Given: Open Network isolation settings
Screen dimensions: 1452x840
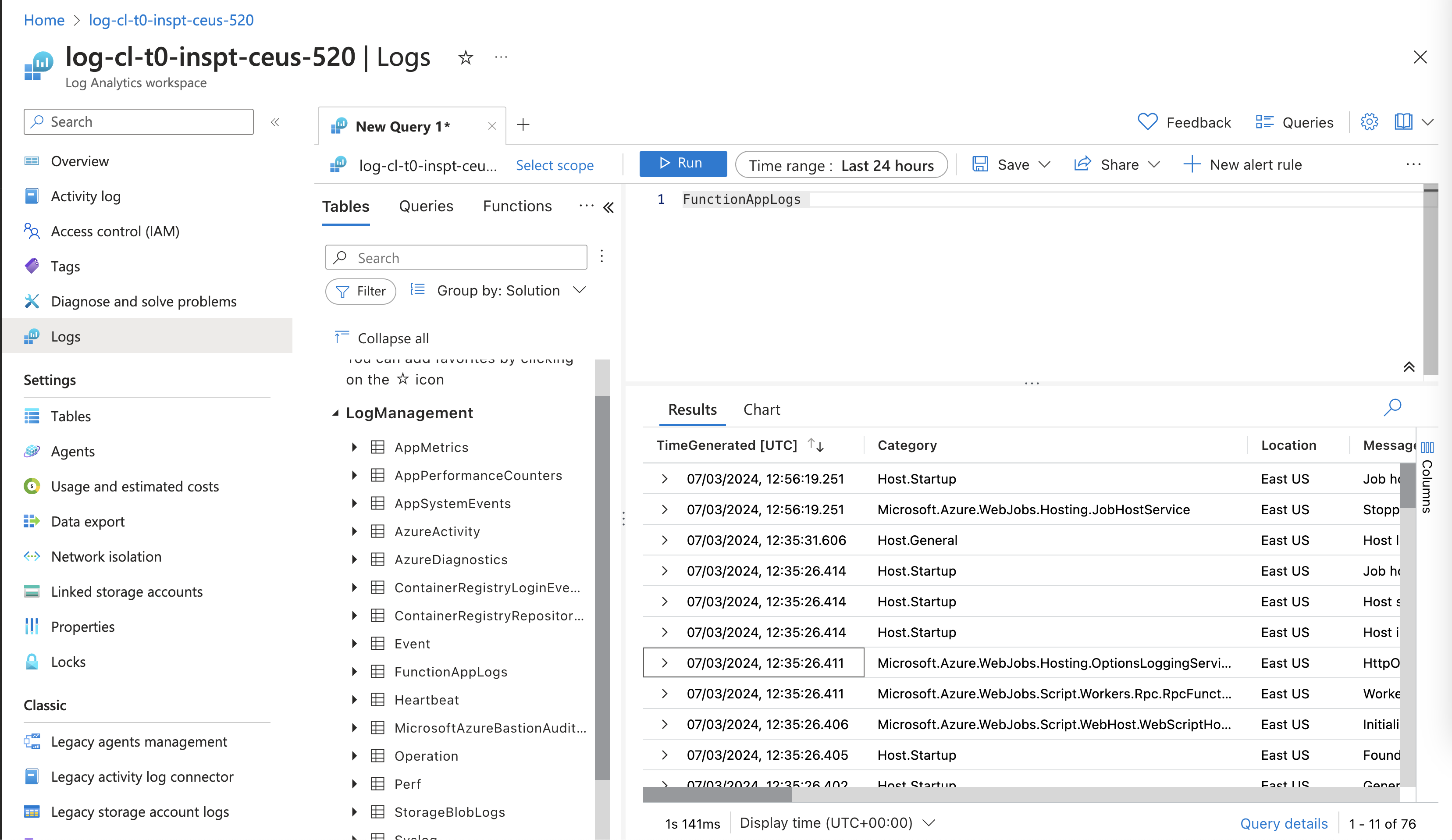Looking at the screenshot, I should (x=106, y=557).
